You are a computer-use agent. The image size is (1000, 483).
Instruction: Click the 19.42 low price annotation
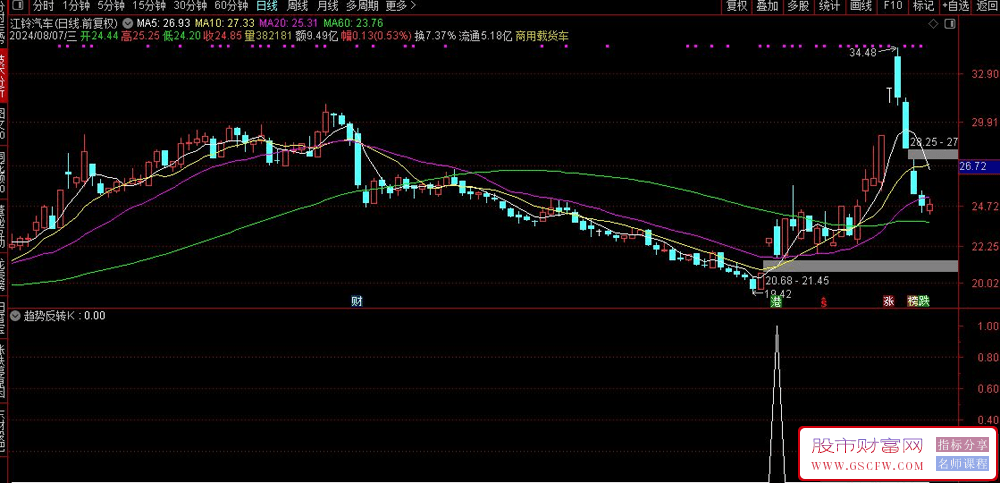pos(779,294)
